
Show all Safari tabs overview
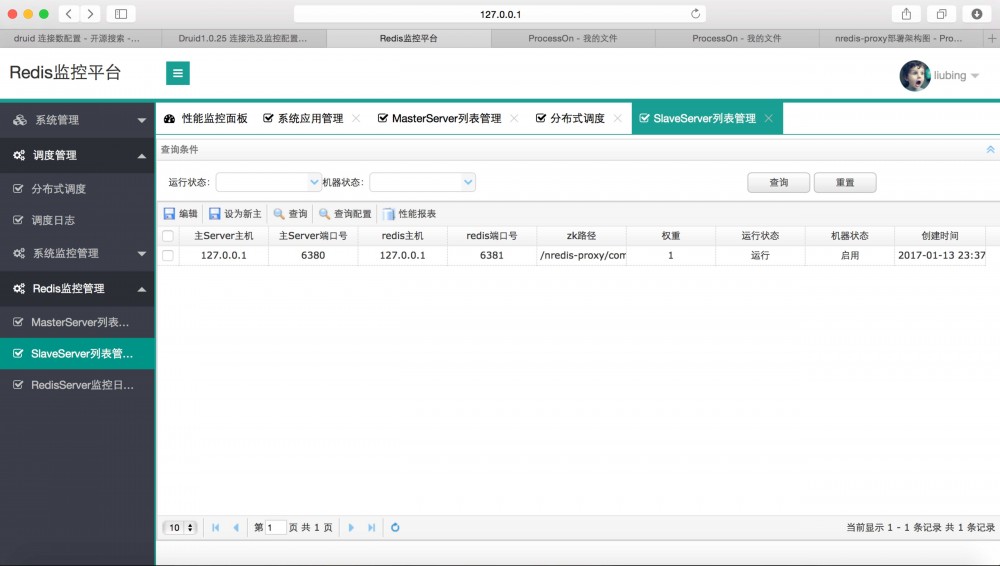tap(941, 13)
